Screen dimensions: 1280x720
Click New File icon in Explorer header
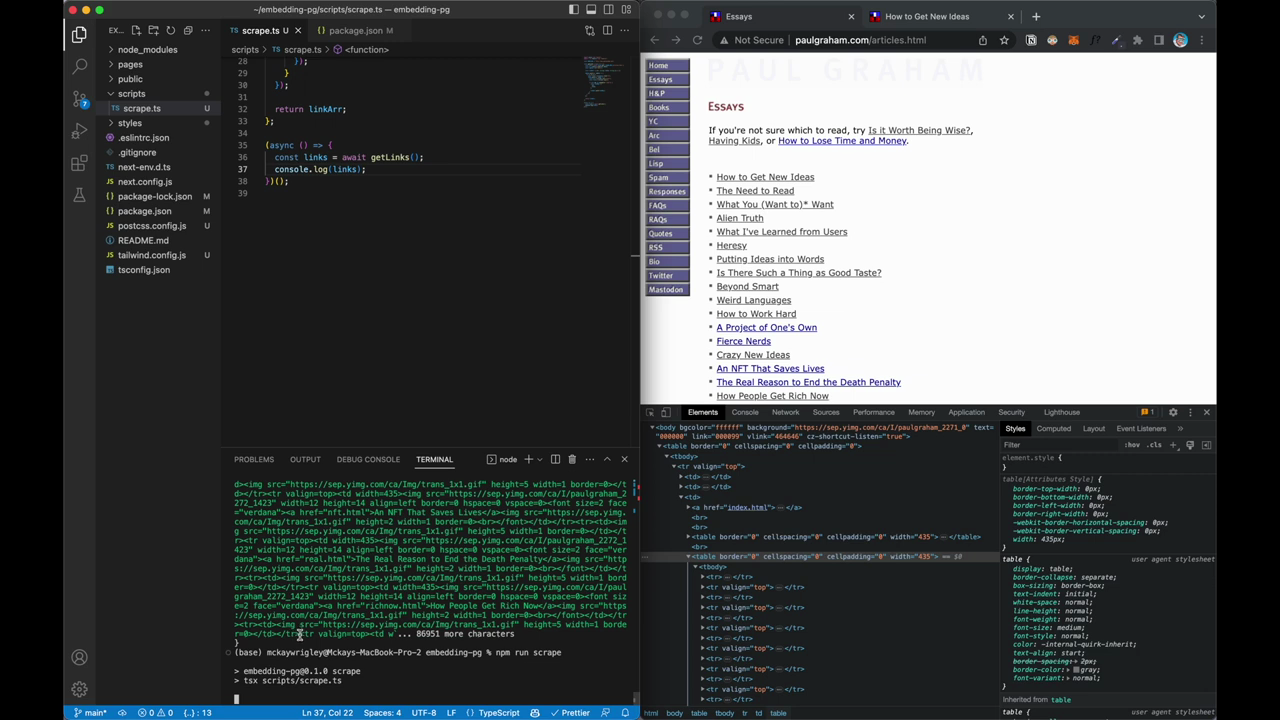(137, 31)
